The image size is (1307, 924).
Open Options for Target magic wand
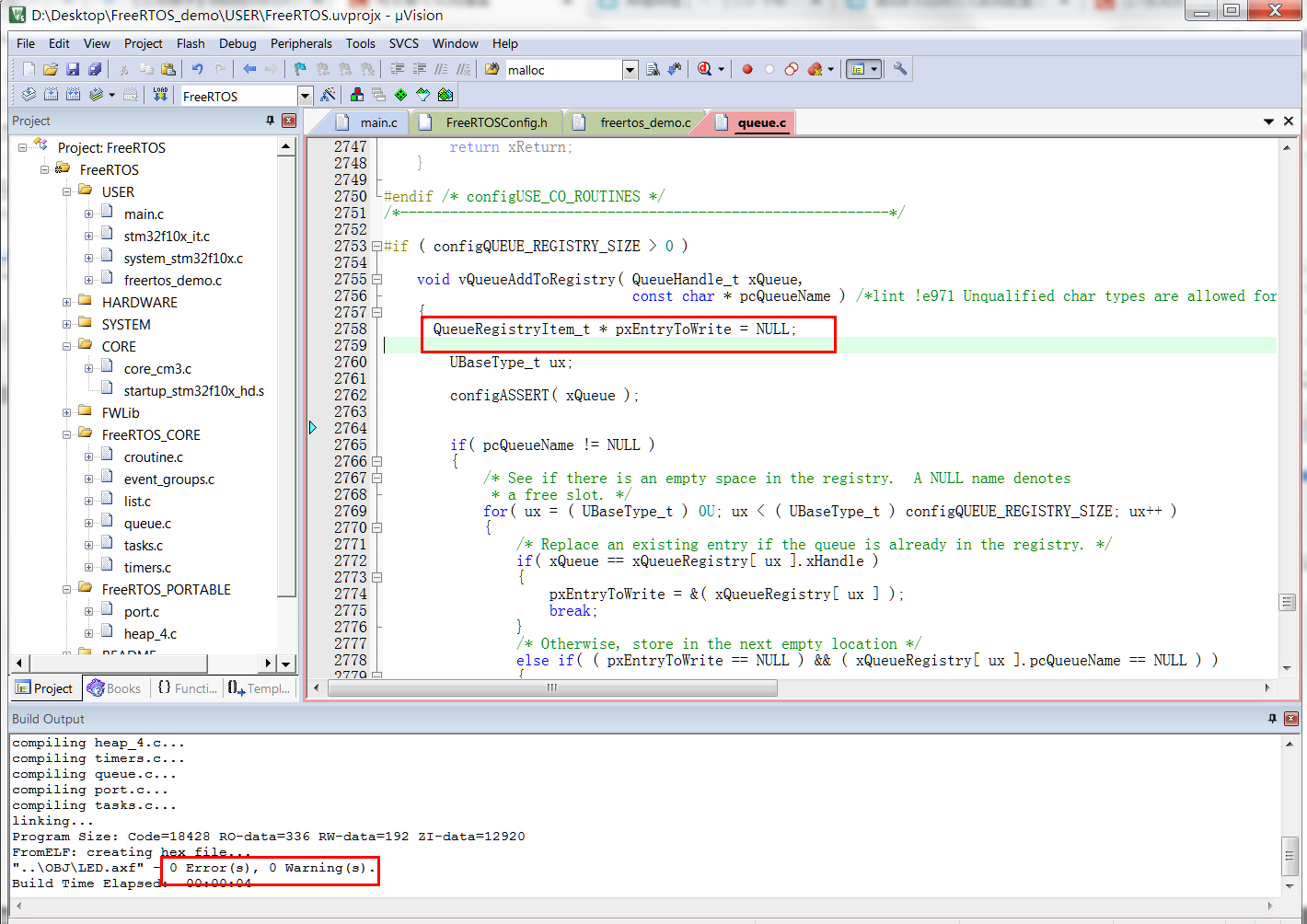coord(328,95)
